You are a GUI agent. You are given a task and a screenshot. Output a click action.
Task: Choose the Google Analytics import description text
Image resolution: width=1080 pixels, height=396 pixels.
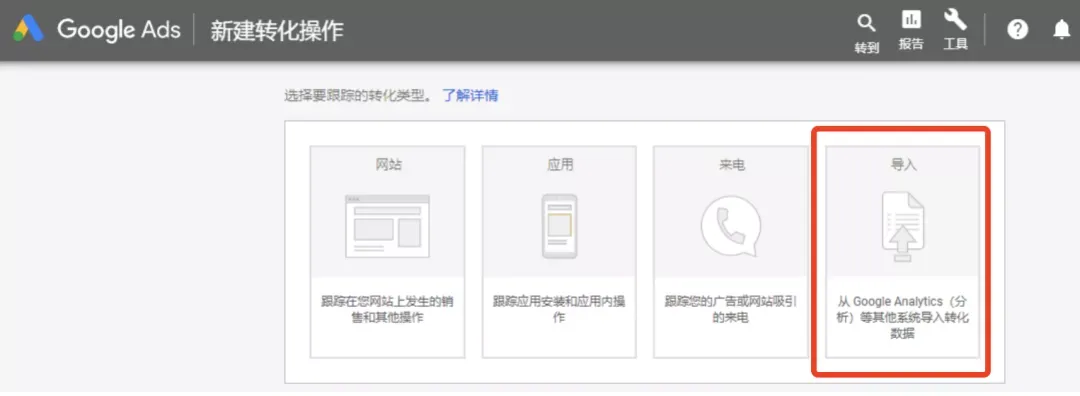click(x=903, y=318)
